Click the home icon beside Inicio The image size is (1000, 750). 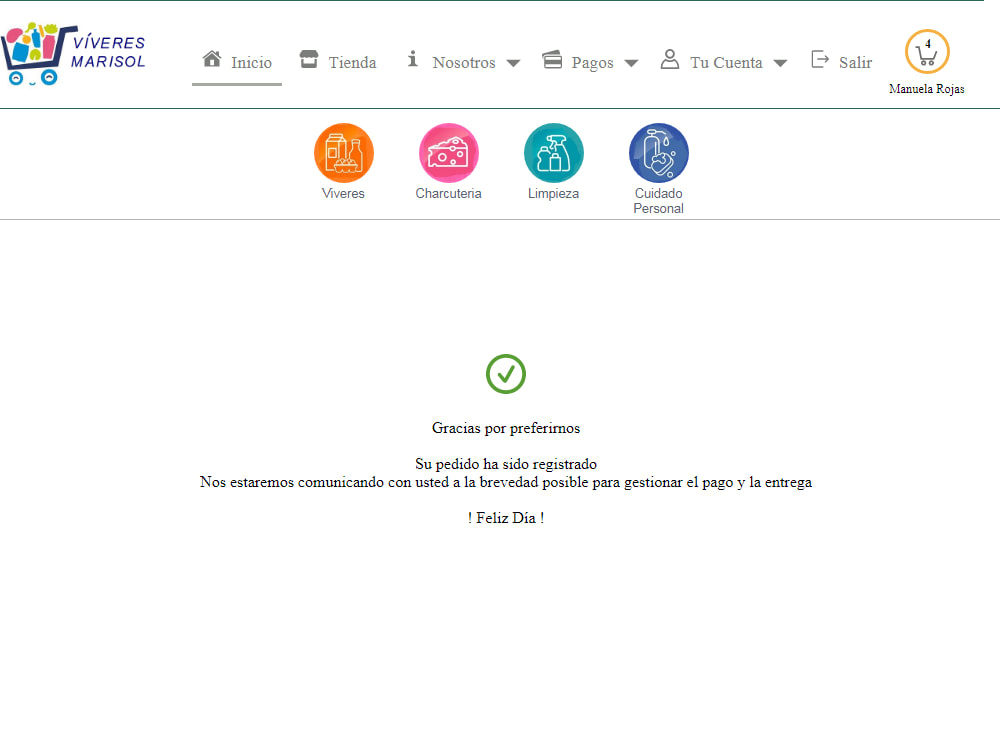tap(212, 59)
